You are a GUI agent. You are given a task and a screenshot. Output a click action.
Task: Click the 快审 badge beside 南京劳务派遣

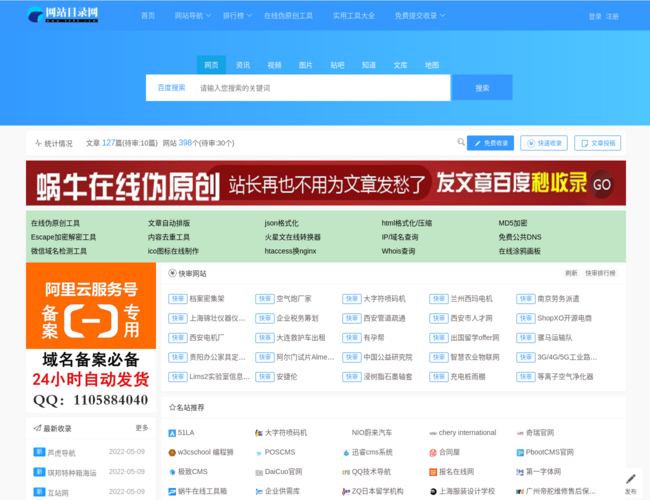[526, 299]
